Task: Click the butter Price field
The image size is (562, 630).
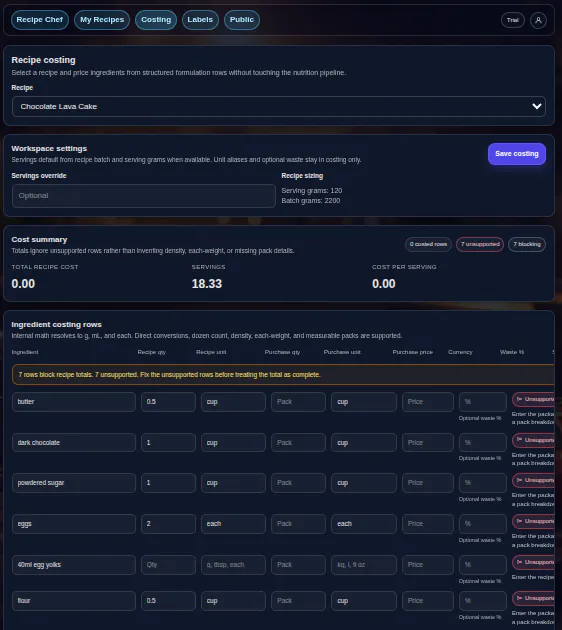Action: [428, 402]
